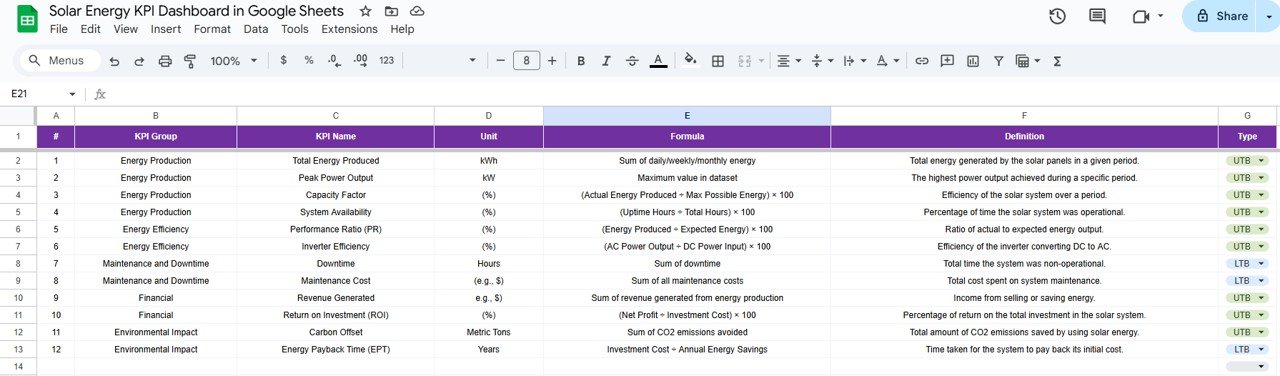
Task: Open horizontal align dropdown
Action: [x=789, y=61]
